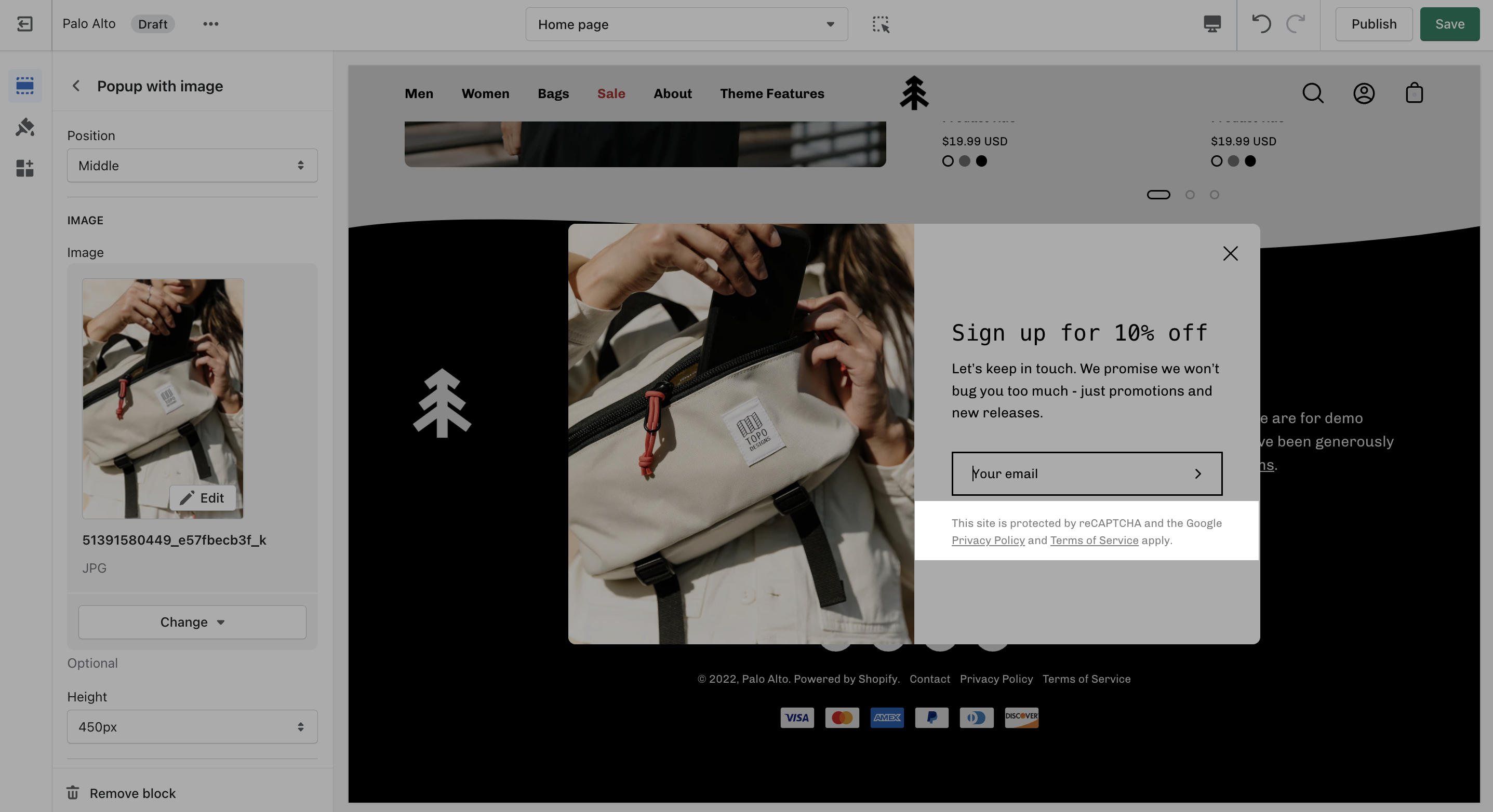Click the exit editor icon at top left
The height and width of the screenshot is (812, 1493).
24,24
